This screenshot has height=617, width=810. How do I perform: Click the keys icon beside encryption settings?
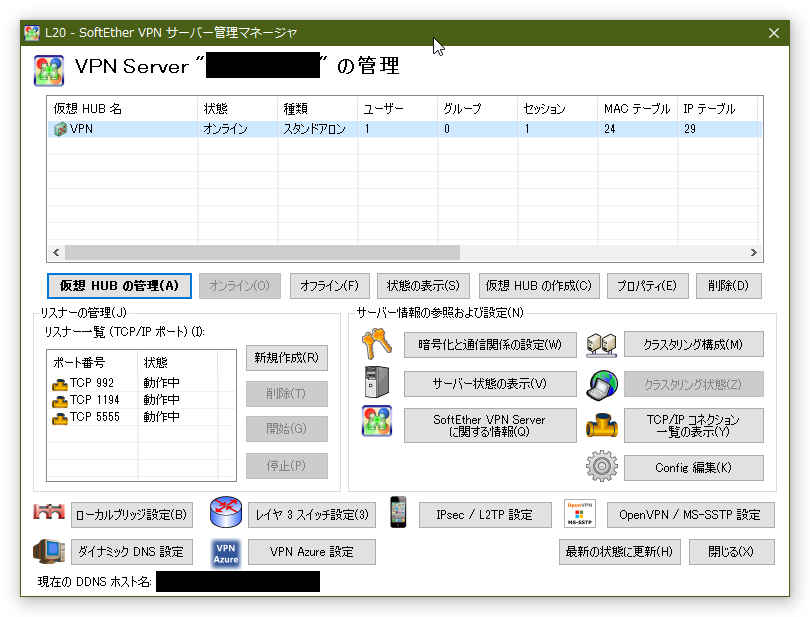coord(377,344)
